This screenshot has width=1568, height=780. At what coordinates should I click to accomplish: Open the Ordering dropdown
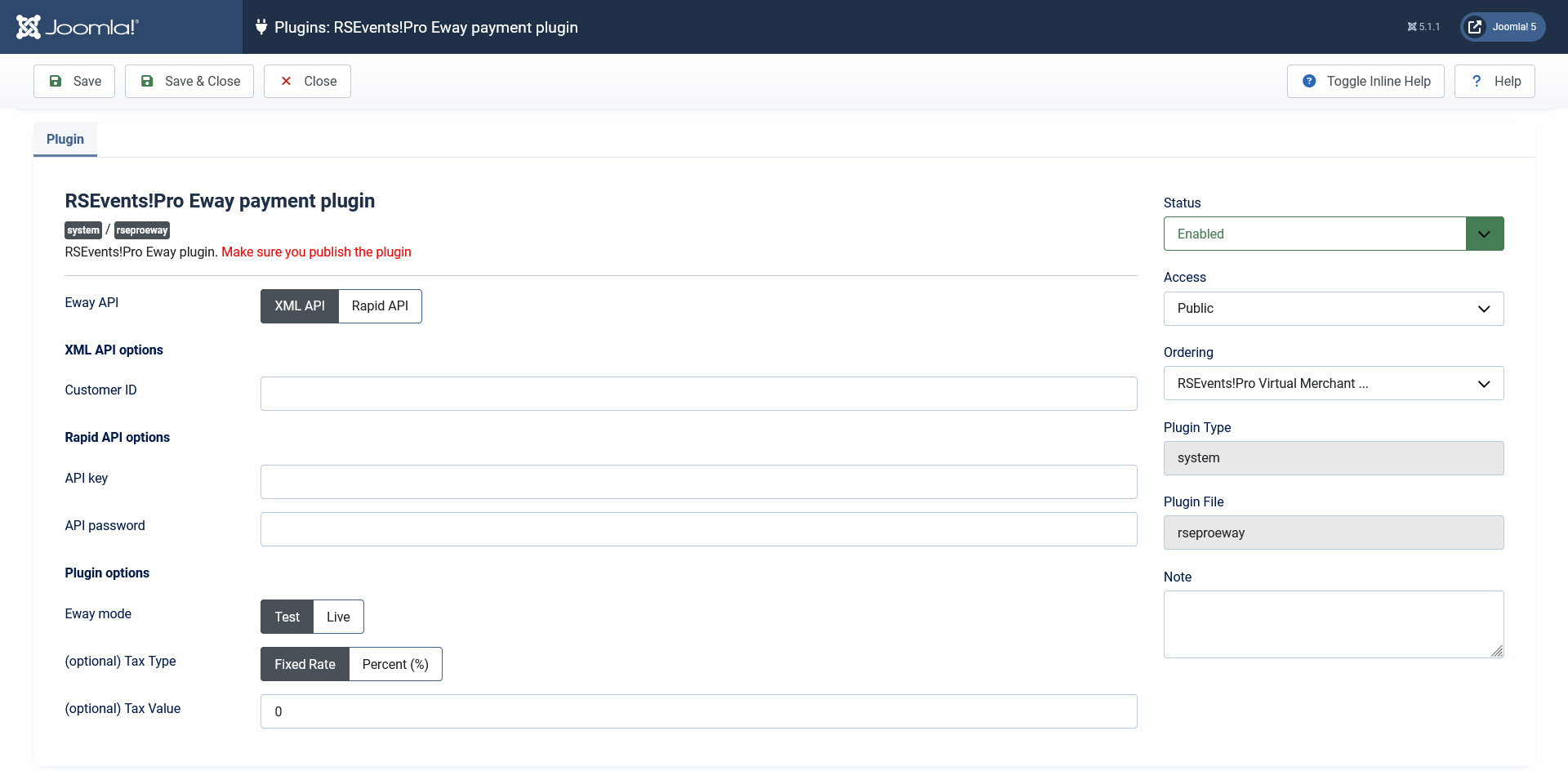pyautogui.click(x=1334, y=383)
